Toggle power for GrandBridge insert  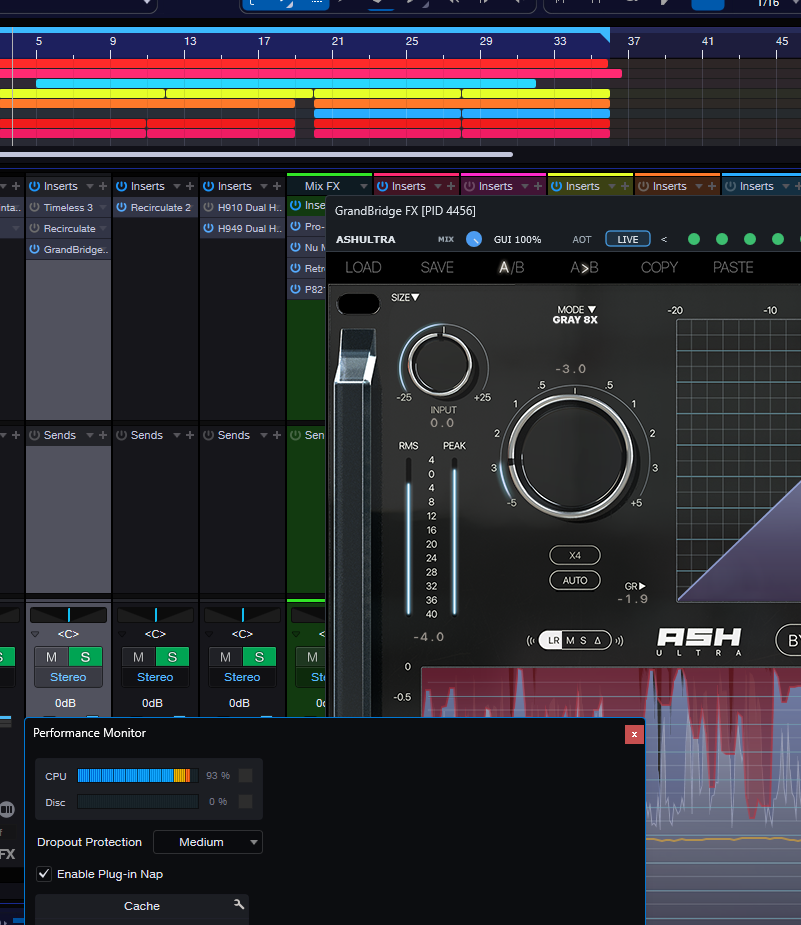click(x=34, y=250)
